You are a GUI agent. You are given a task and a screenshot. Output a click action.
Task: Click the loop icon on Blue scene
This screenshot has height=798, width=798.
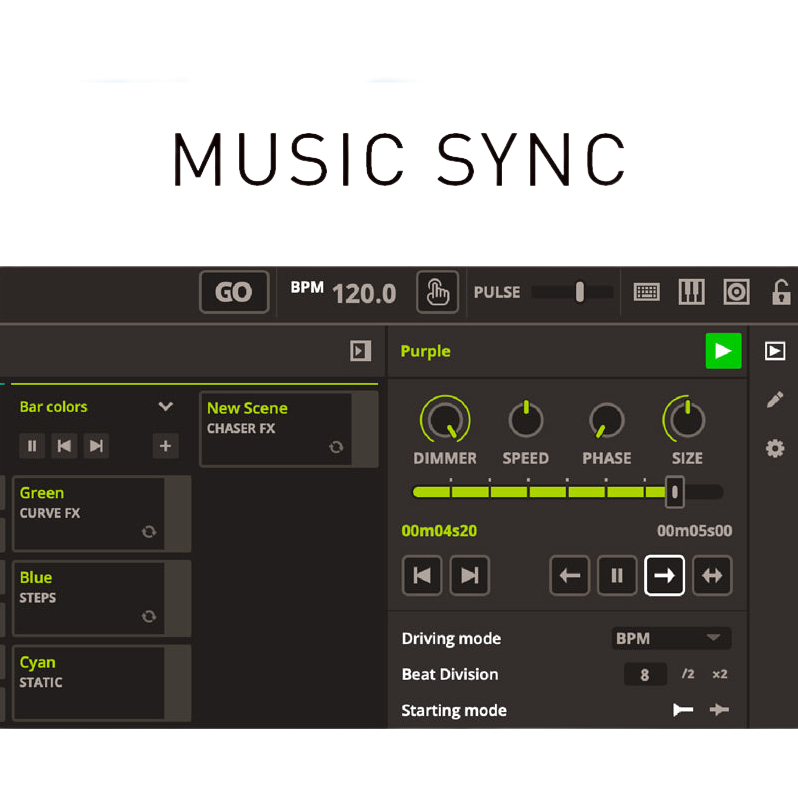tap(149, 616)
